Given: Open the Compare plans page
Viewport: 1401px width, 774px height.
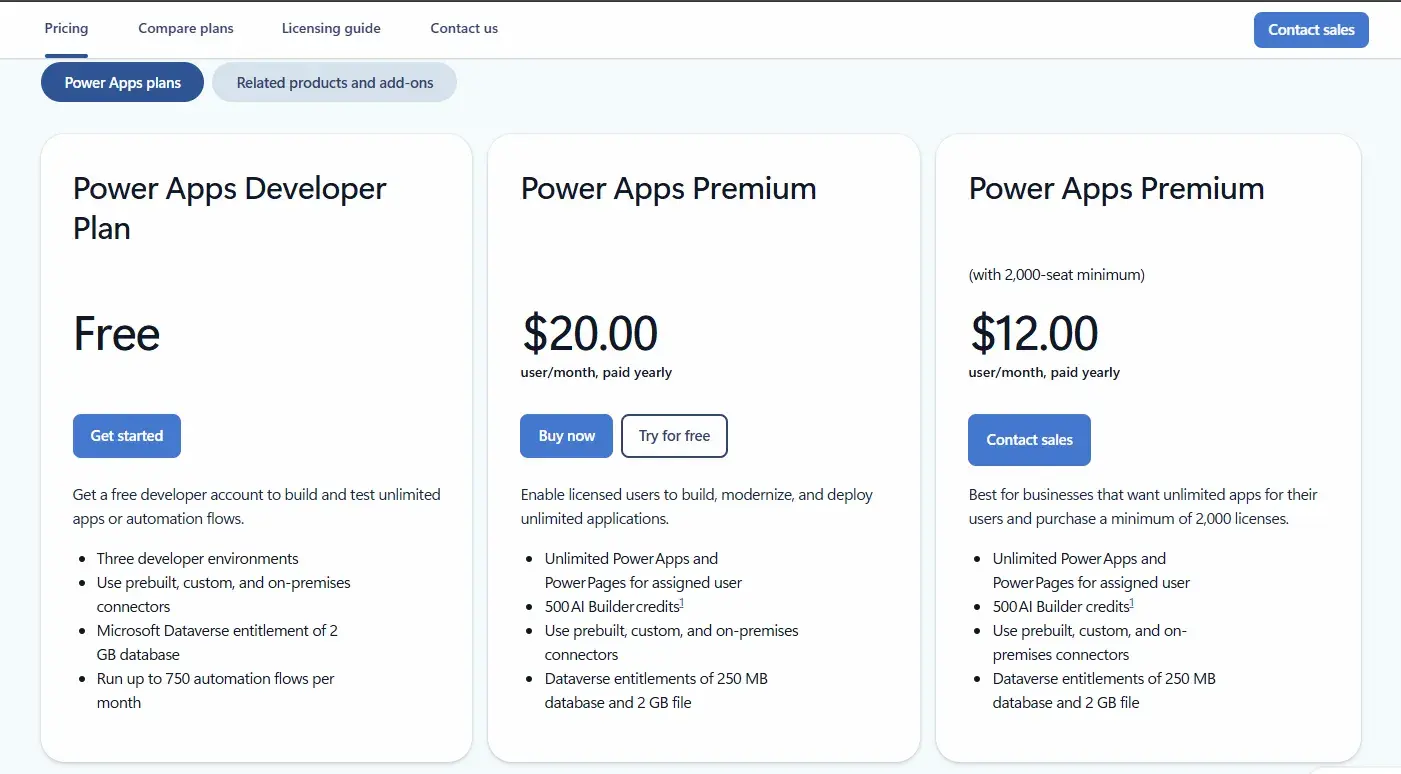Looking at the screenshot, I should (185, 28).
